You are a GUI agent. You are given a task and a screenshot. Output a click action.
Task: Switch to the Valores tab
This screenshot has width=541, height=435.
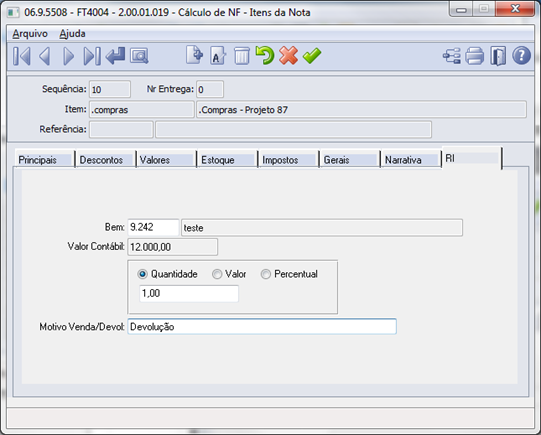(x=167, y=160)
